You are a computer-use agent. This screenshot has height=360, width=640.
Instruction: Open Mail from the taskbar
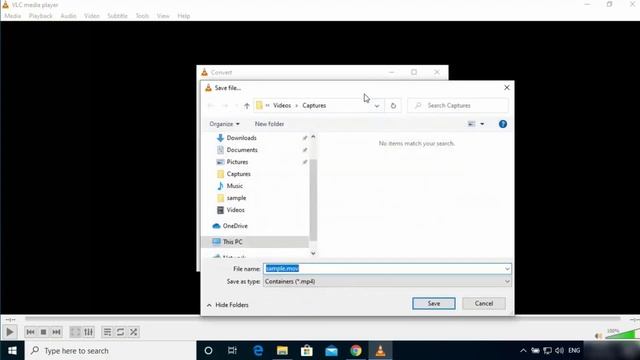pos(331,351)
